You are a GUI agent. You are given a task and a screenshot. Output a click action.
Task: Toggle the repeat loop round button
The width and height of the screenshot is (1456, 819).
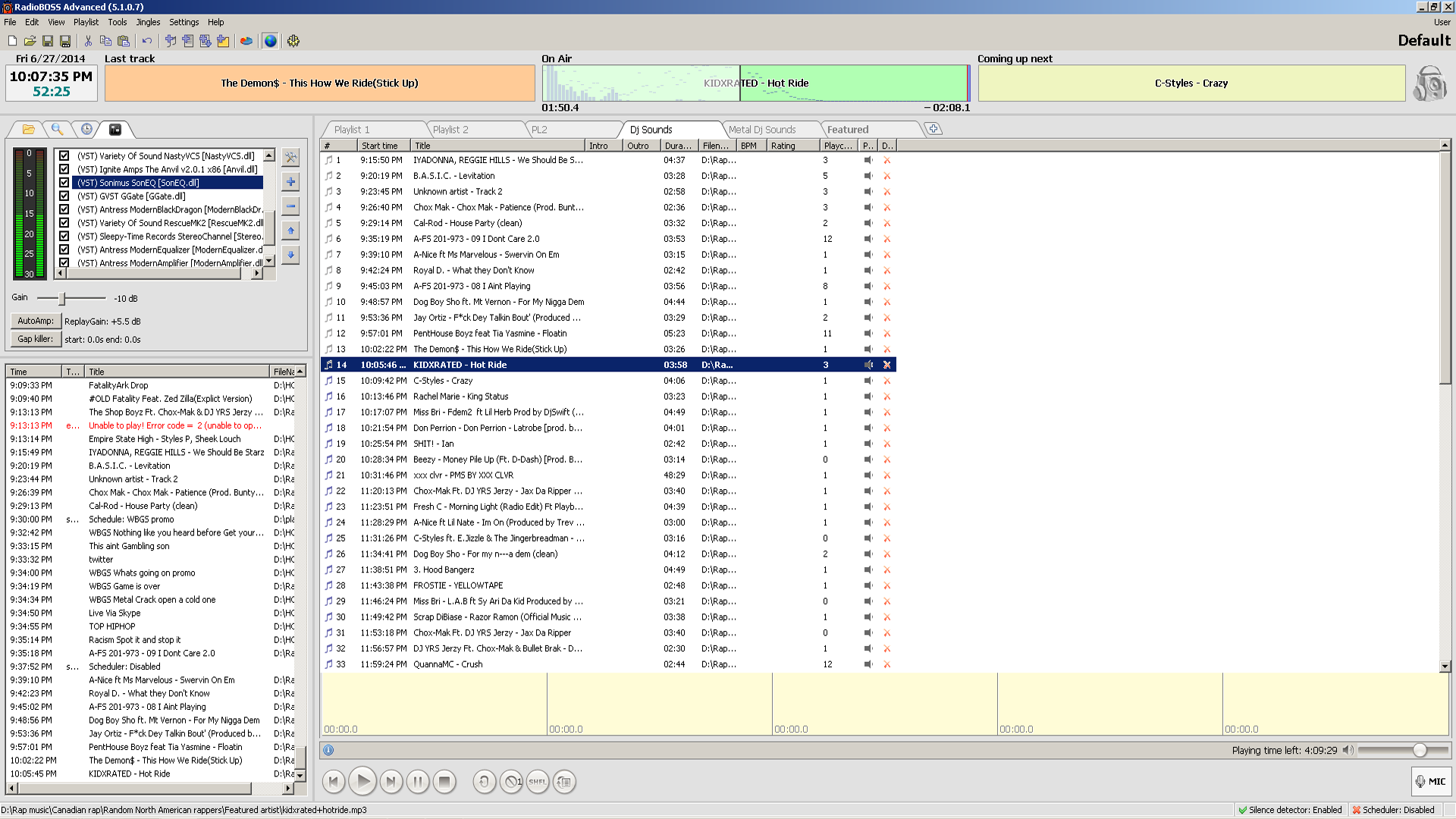click(485, 782)
